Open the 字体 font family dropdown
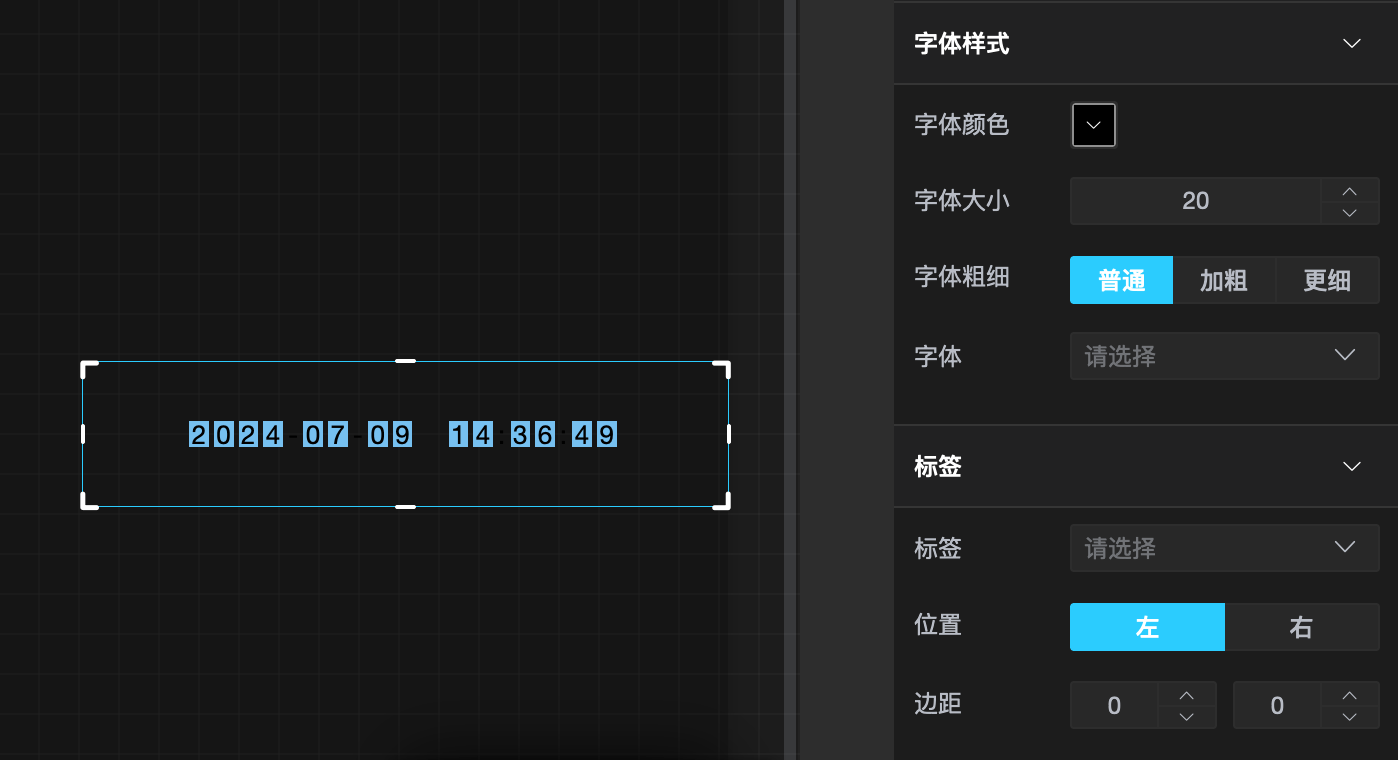1398x760 pixels. [1225, 356]
